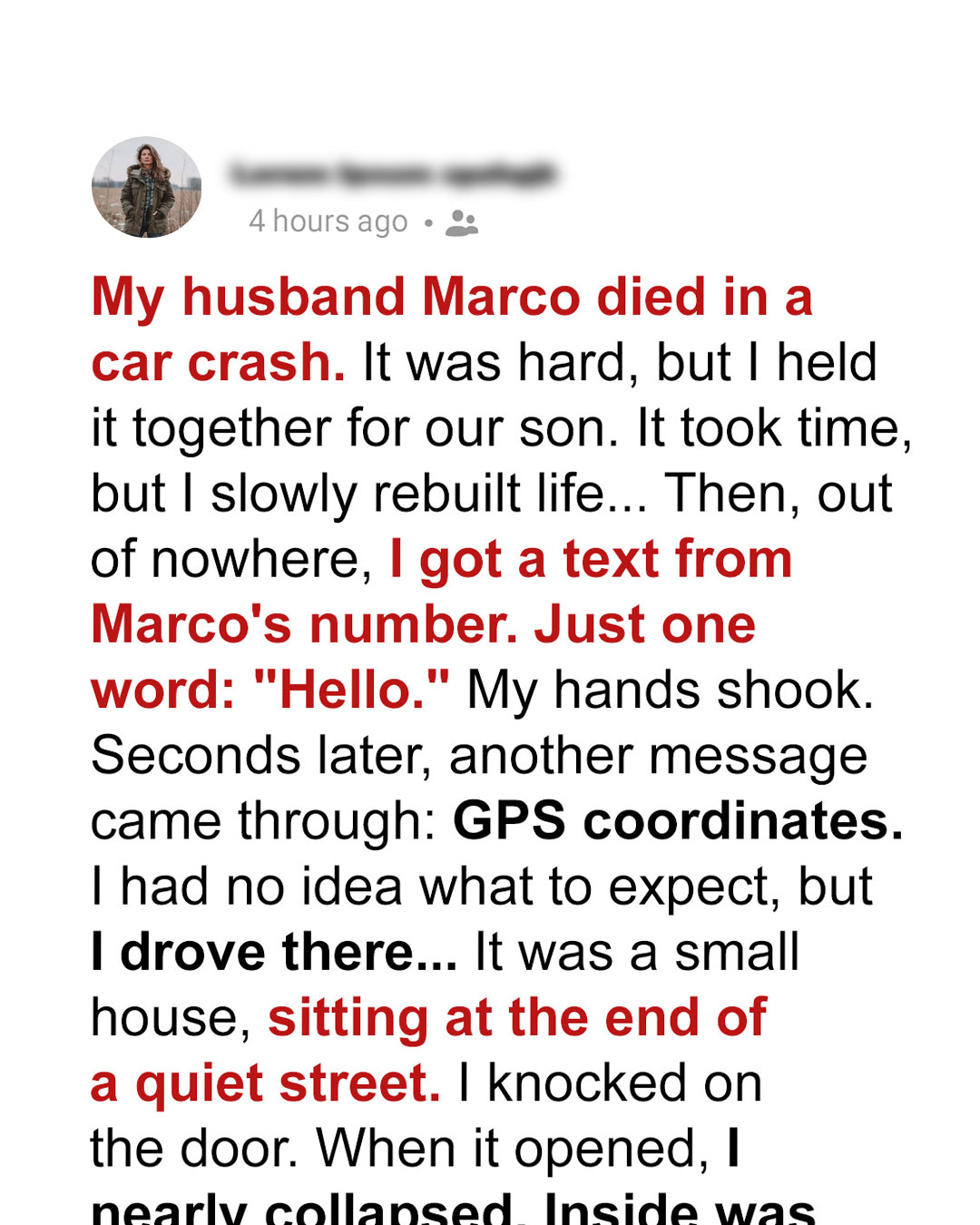
Task: Open the poster's profile picture
Action: pyautogui.click(x=146, y=187)
